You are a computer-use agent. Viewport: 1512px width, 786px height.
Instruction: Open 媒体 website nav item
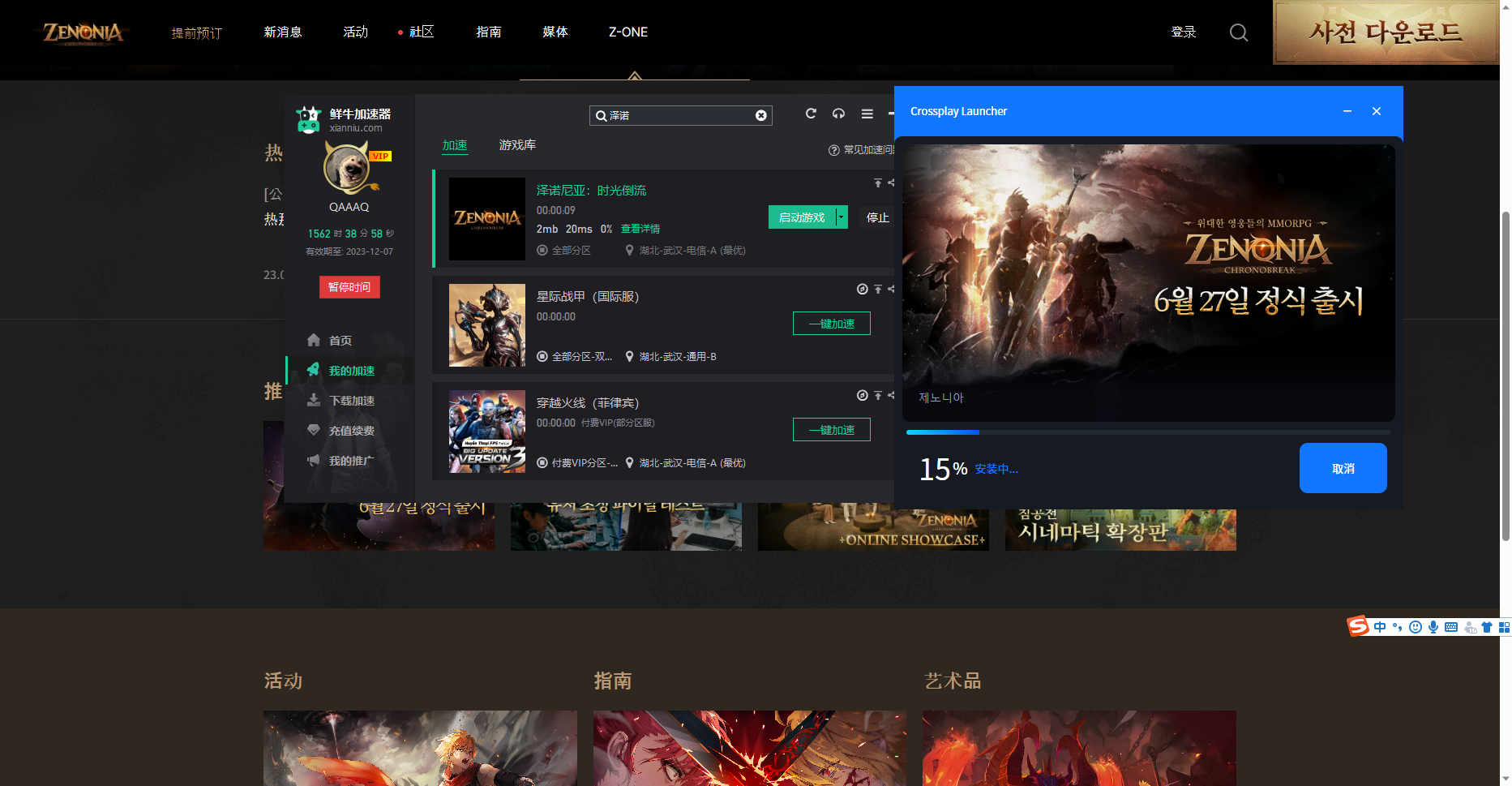pos(555,32)
